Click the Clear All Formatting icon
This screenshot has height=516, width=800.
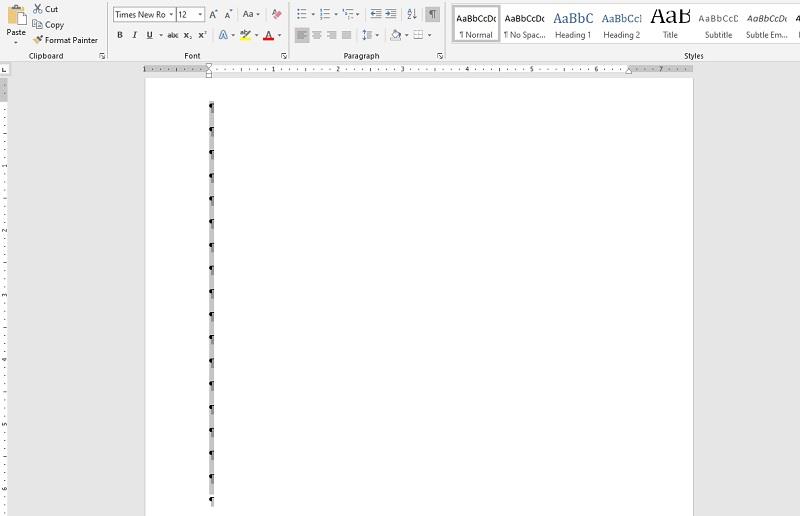pyautogui.click(x=277, y=14)
